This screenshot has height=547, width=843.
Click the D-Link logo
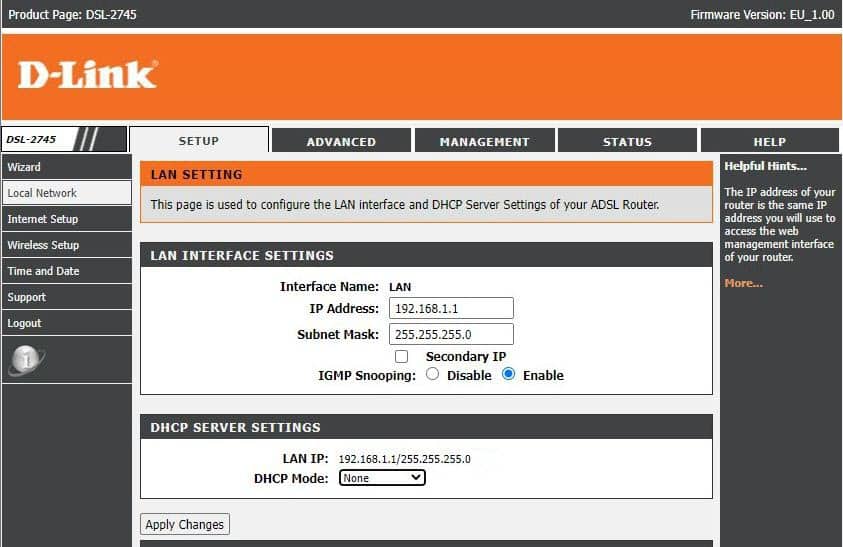(x=88, y=74)
